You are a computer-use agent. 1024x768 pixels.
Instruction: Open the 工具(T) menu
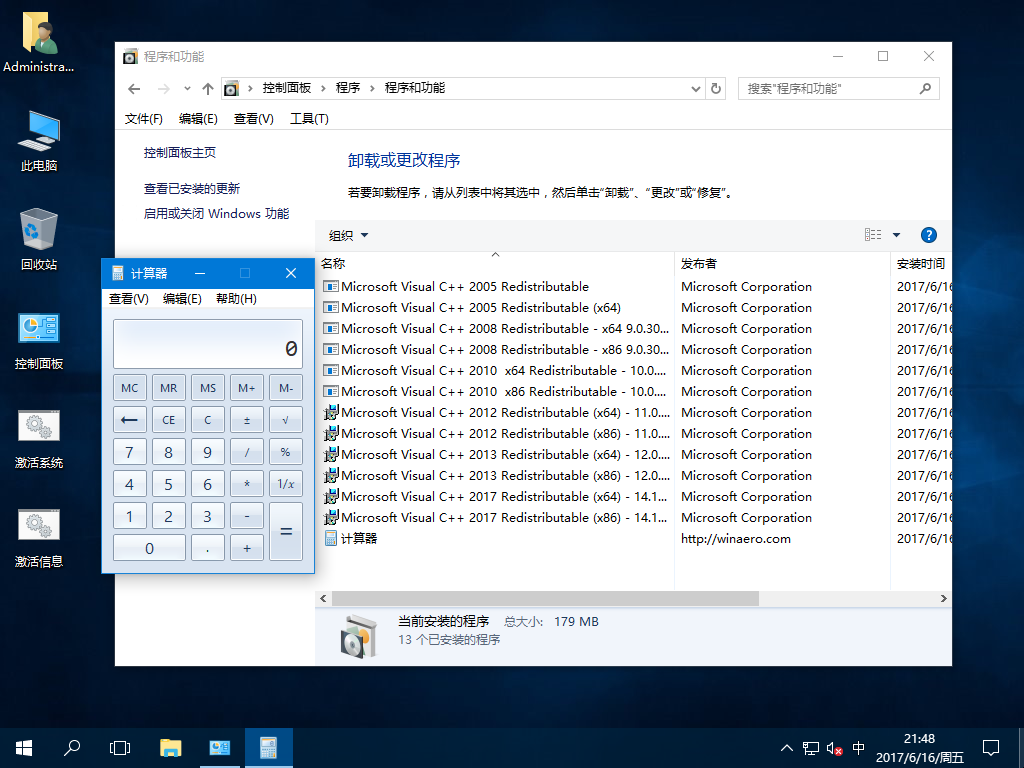(309, 119)
